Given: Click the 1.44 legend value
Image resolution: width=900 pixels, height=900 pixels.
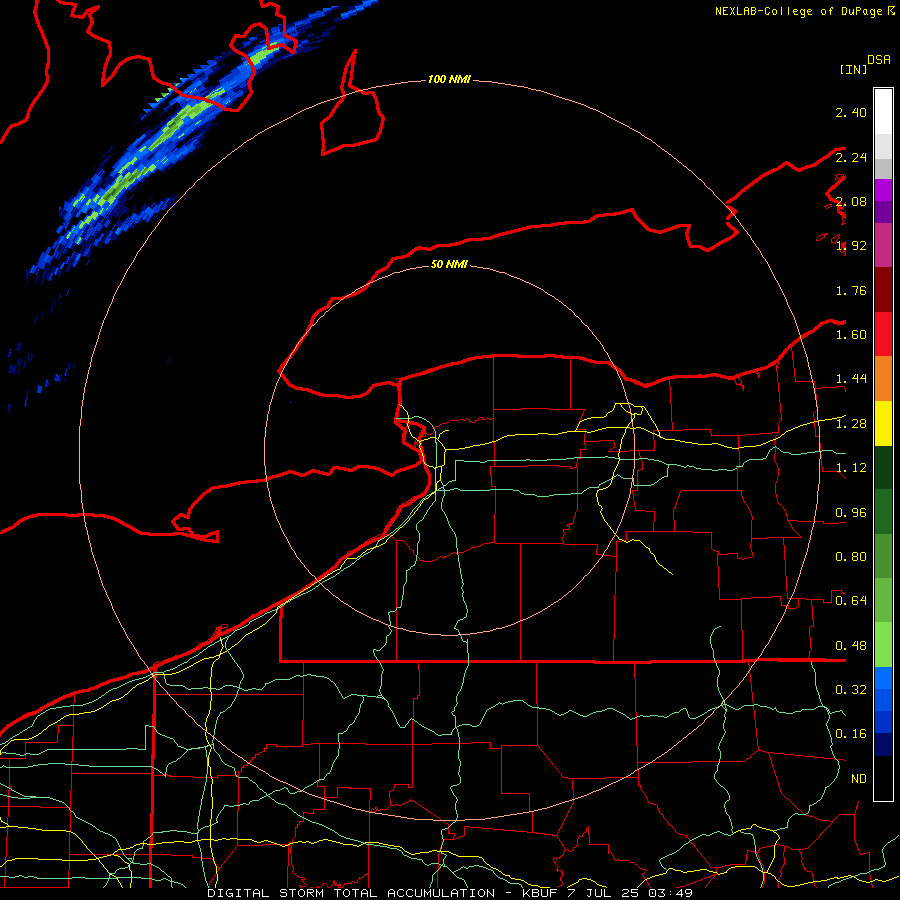Looking at the screenshot, I should pyautogui.click(x=851, y=379).
